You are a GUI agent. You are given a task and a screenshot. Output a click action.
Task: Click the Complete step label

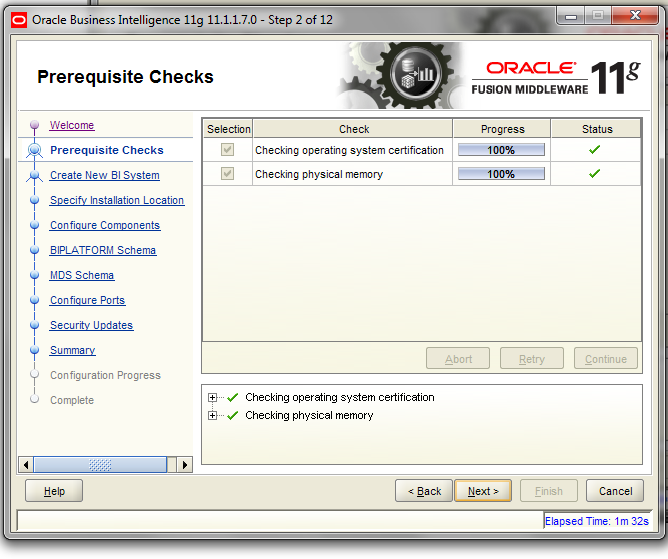pyautogui.click(x=72, y=400)
